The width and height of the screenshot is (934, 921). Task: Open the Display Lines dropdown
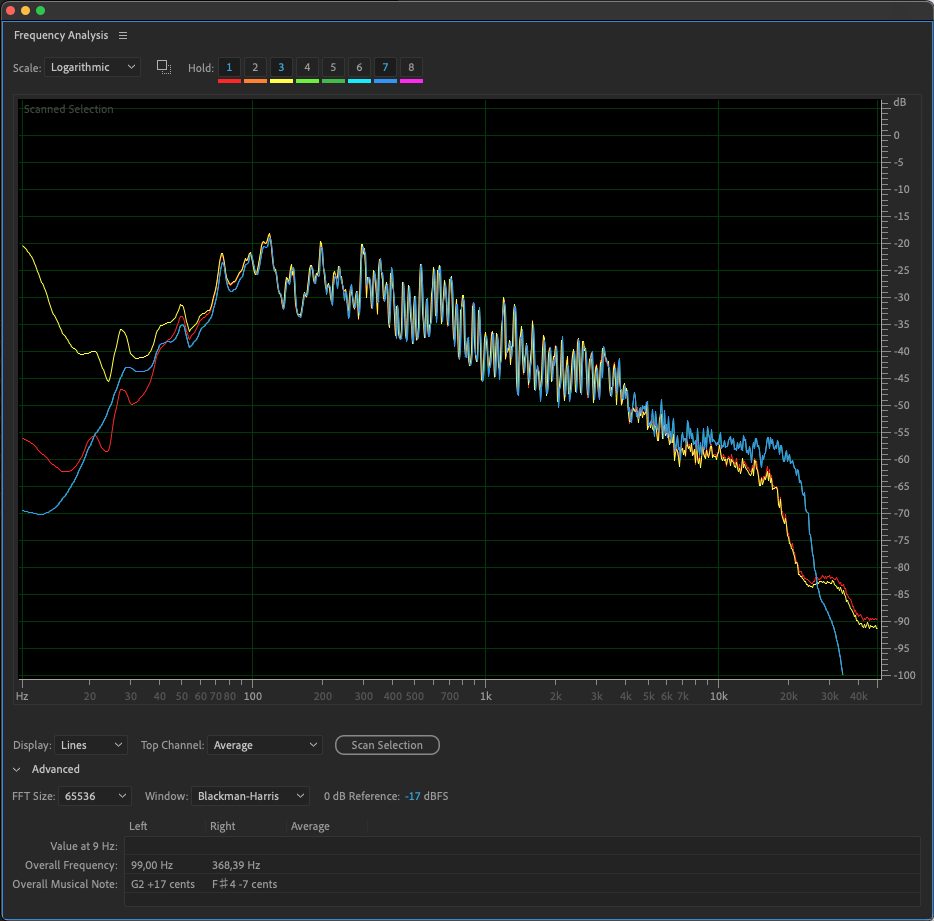pos(91,745)
